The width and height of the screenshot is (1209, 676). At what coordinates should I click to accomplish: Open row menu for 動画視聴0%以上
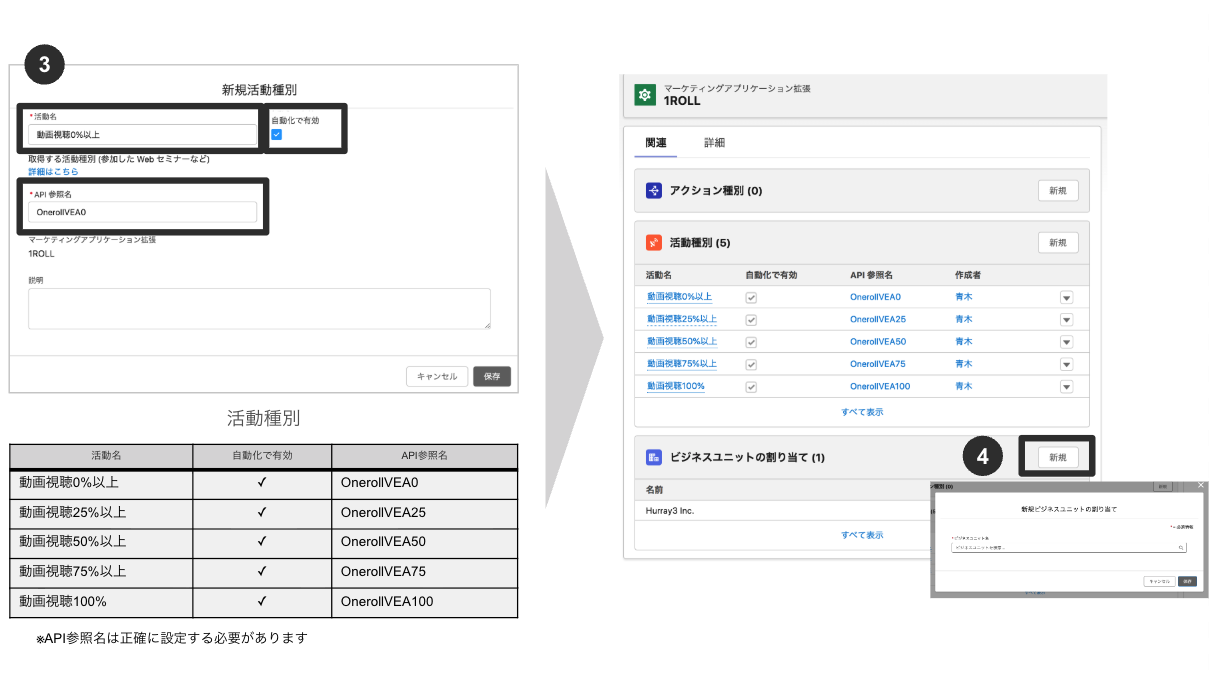1066,298
